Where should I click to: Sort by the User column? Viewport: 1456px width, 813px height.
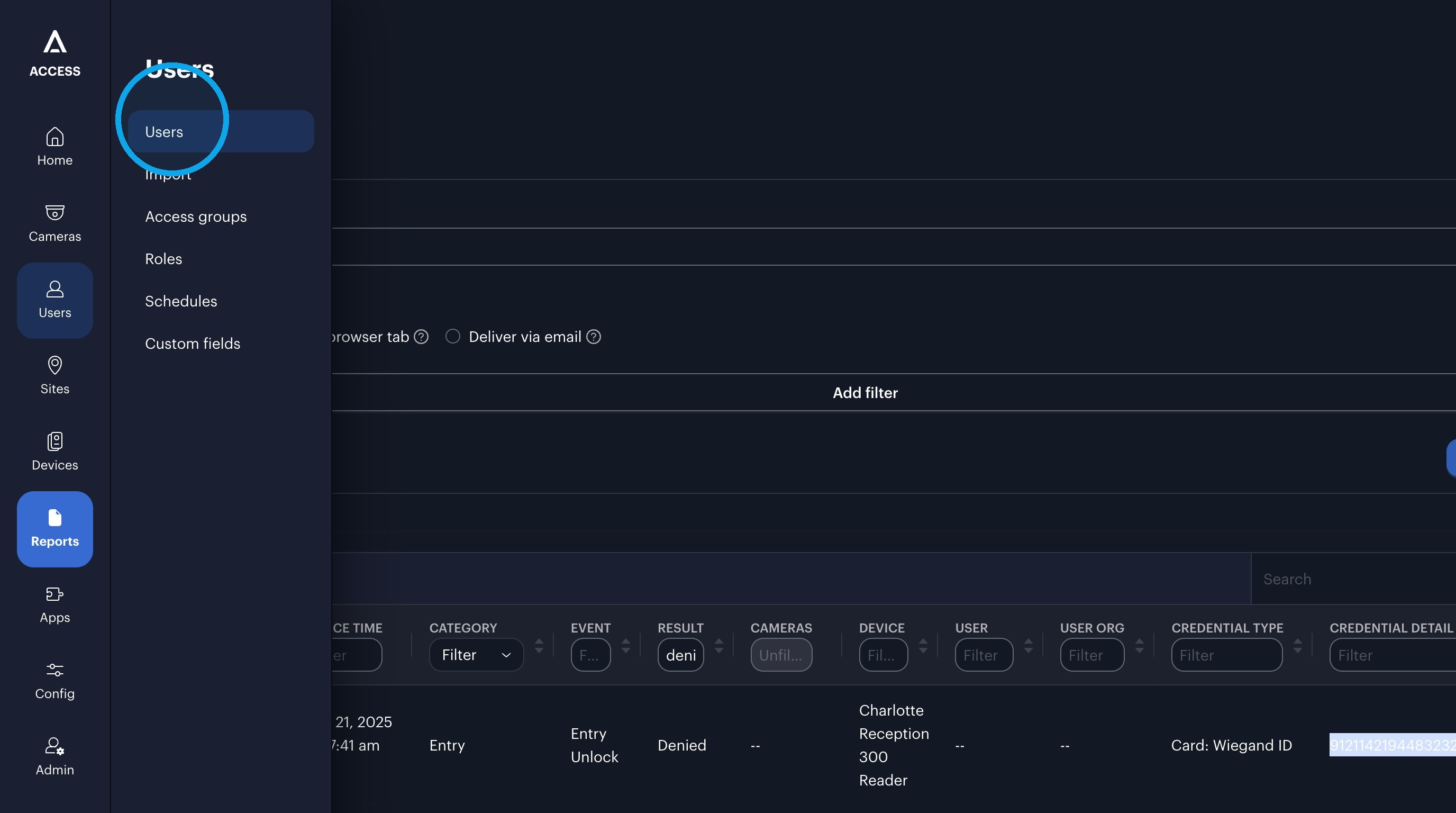[1028, 646]
